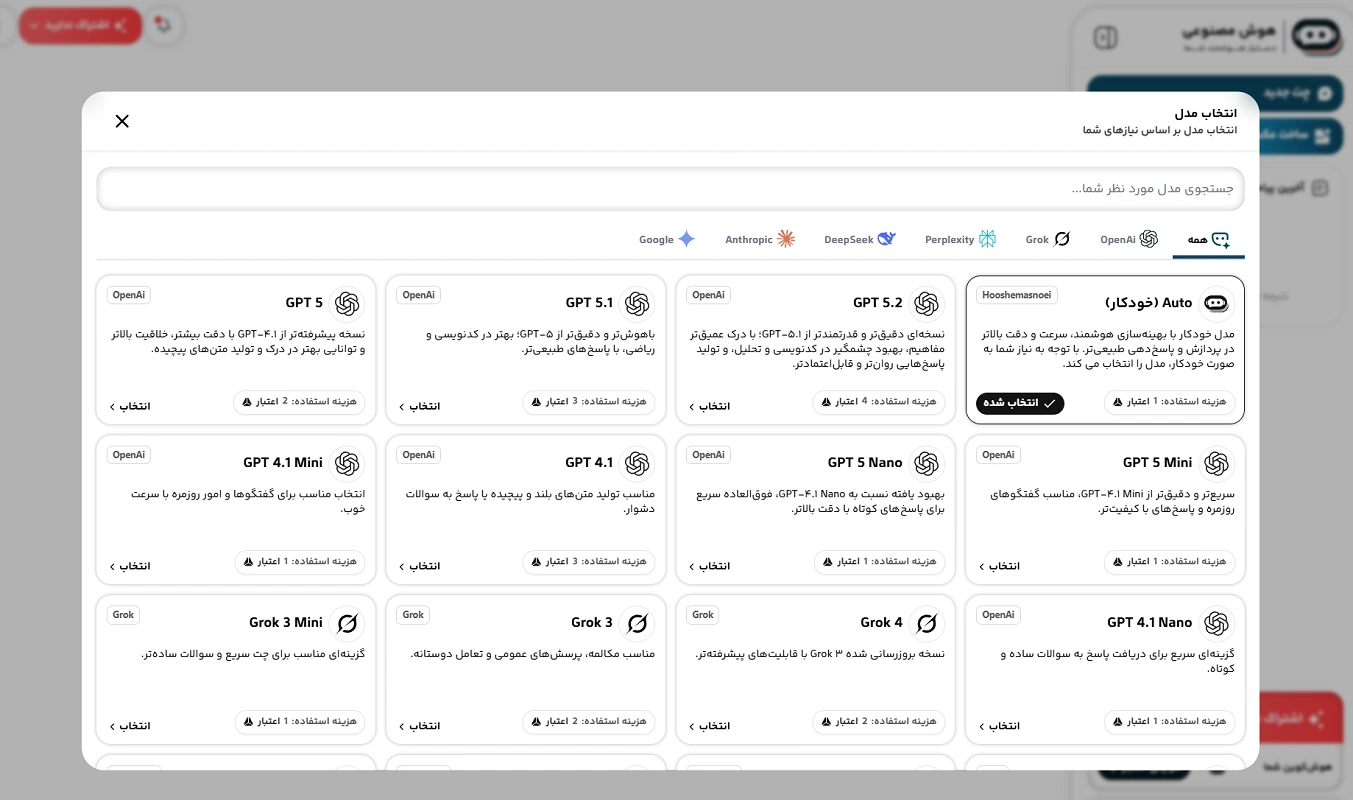Click the cost badge on the GPT 4.1 Mini card
1353x800 pixels.
[300, 562]
